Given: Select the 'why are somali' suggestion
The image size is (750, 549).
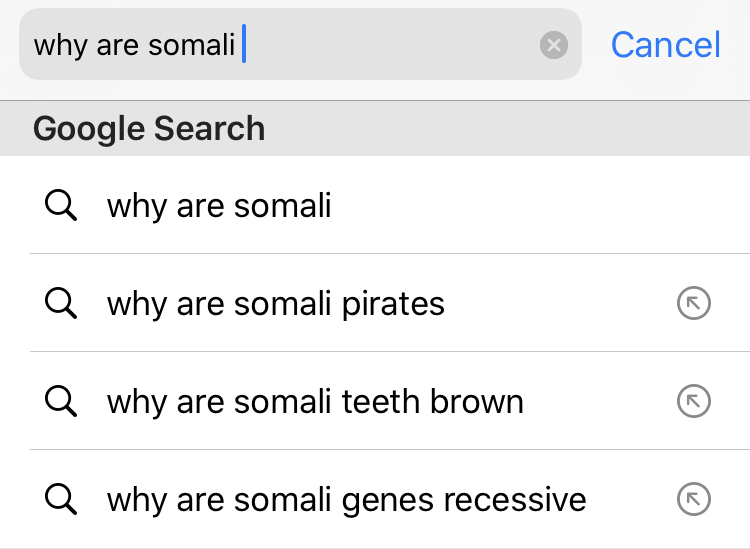Looking at the screenshot, I should [x=219, y=206].
